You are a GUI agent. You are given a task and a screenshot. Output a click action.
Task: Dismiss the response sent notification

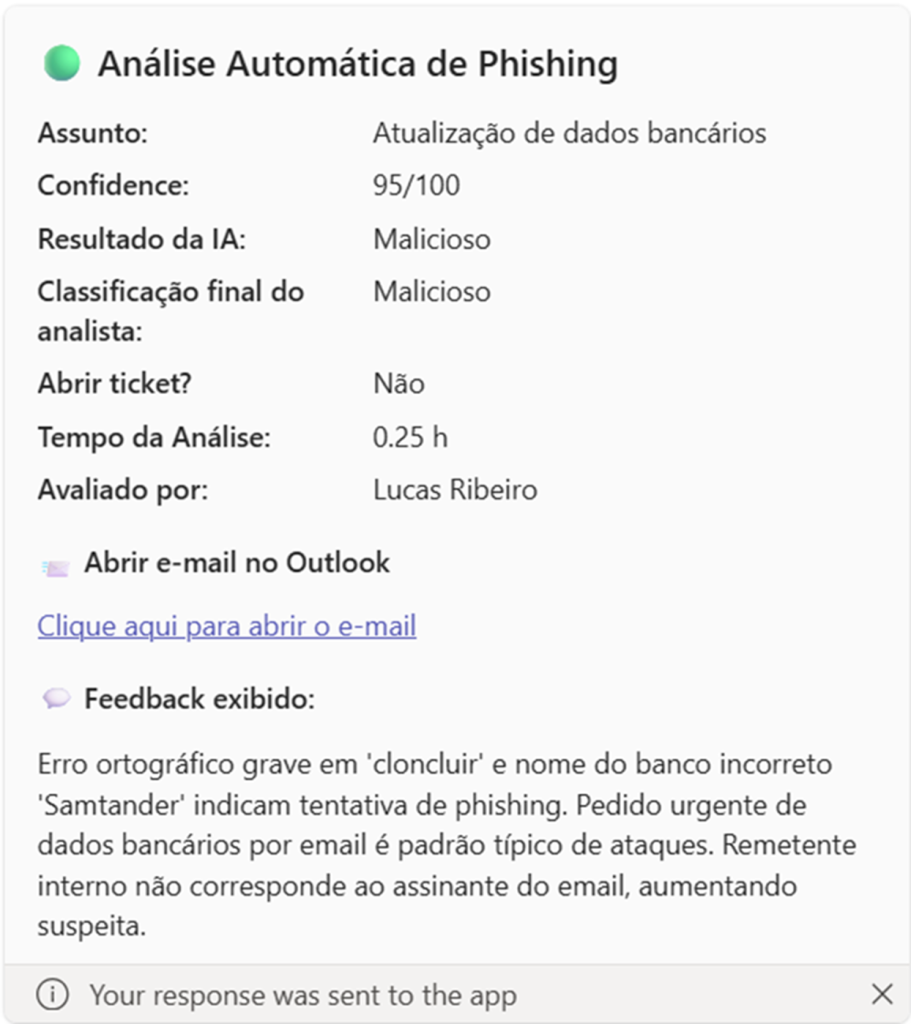[x=882, y=994]
